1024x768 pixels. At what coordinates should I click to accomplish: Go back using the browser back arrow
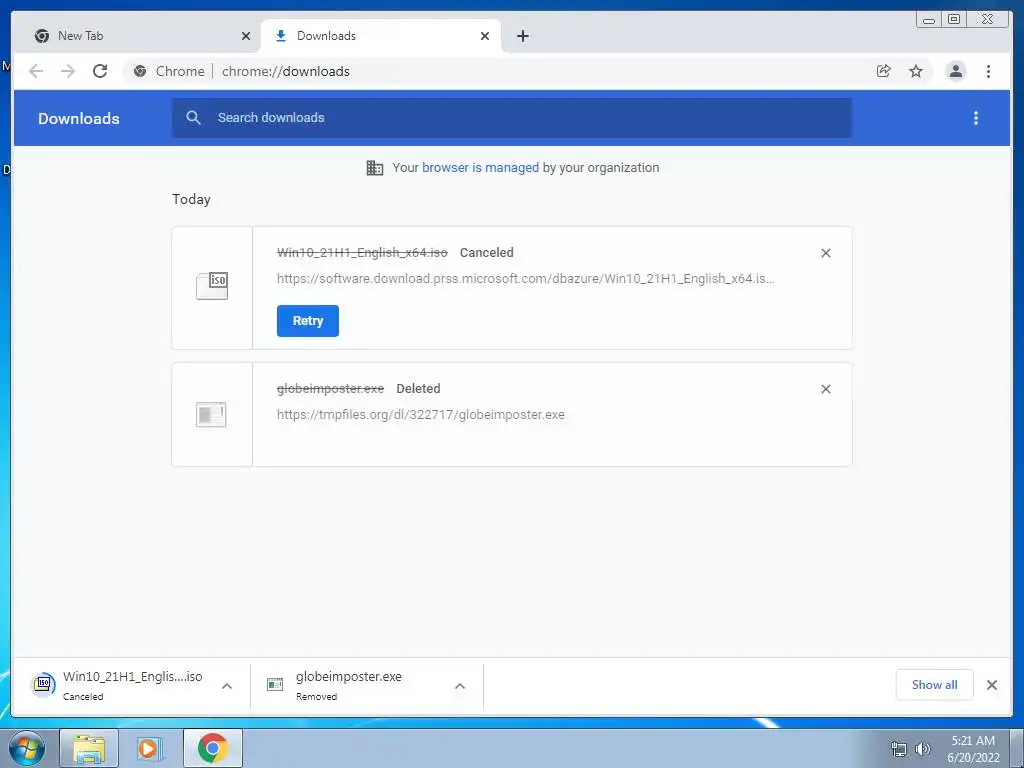(x=36, y=71)
